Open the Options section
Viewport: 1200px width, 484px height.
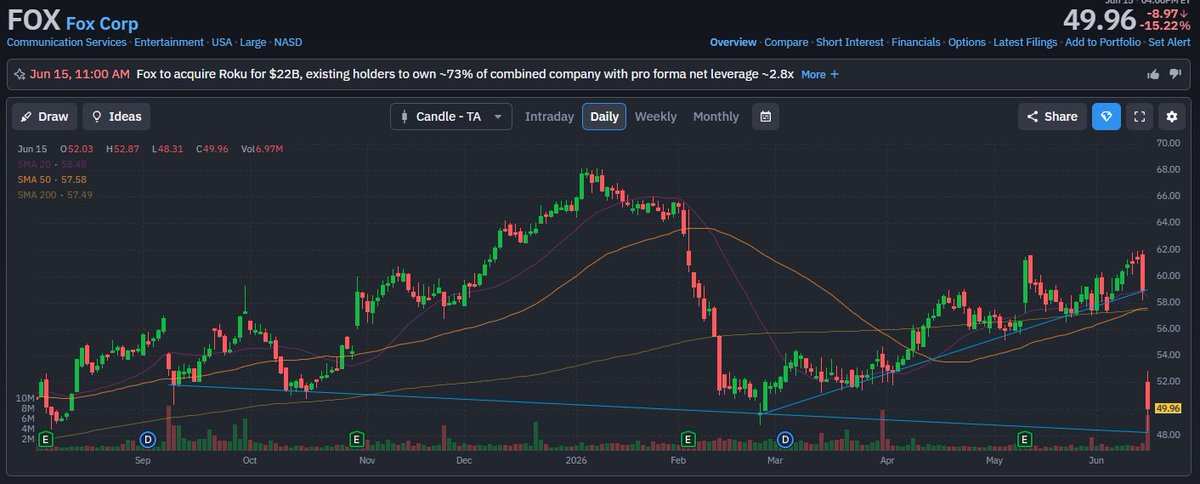pyautogui.click(x=967, y=43)
